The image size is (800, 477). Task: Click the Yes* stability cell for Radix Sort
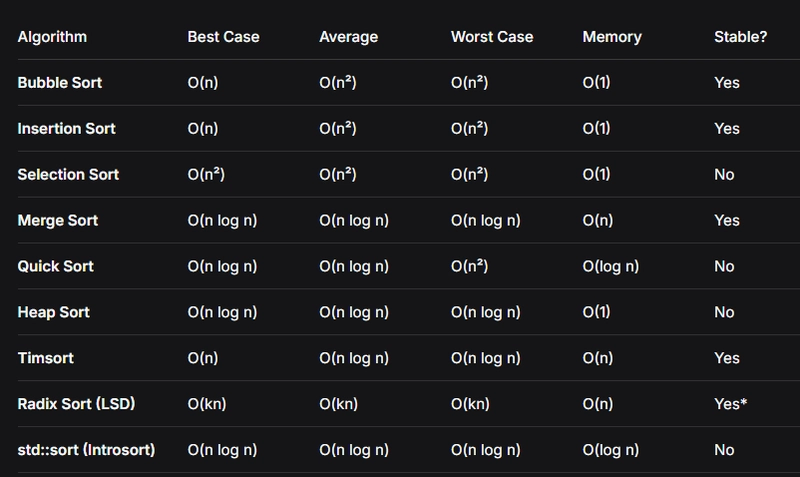click(731, 404)
